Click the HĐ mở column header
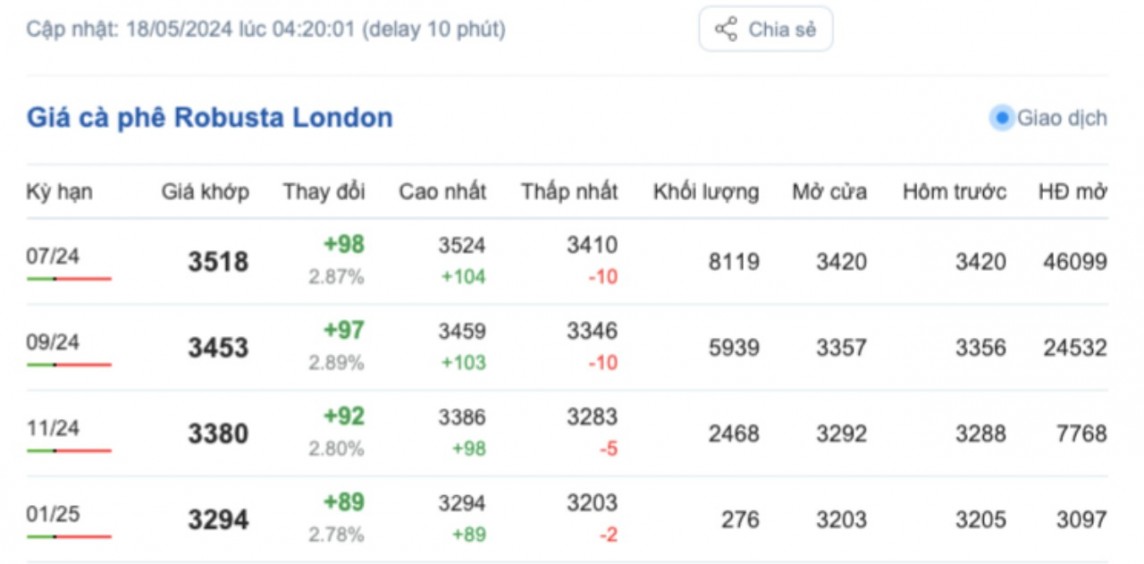The image size is (1144, 564). pyautogui.click(x=1072, y=192)
